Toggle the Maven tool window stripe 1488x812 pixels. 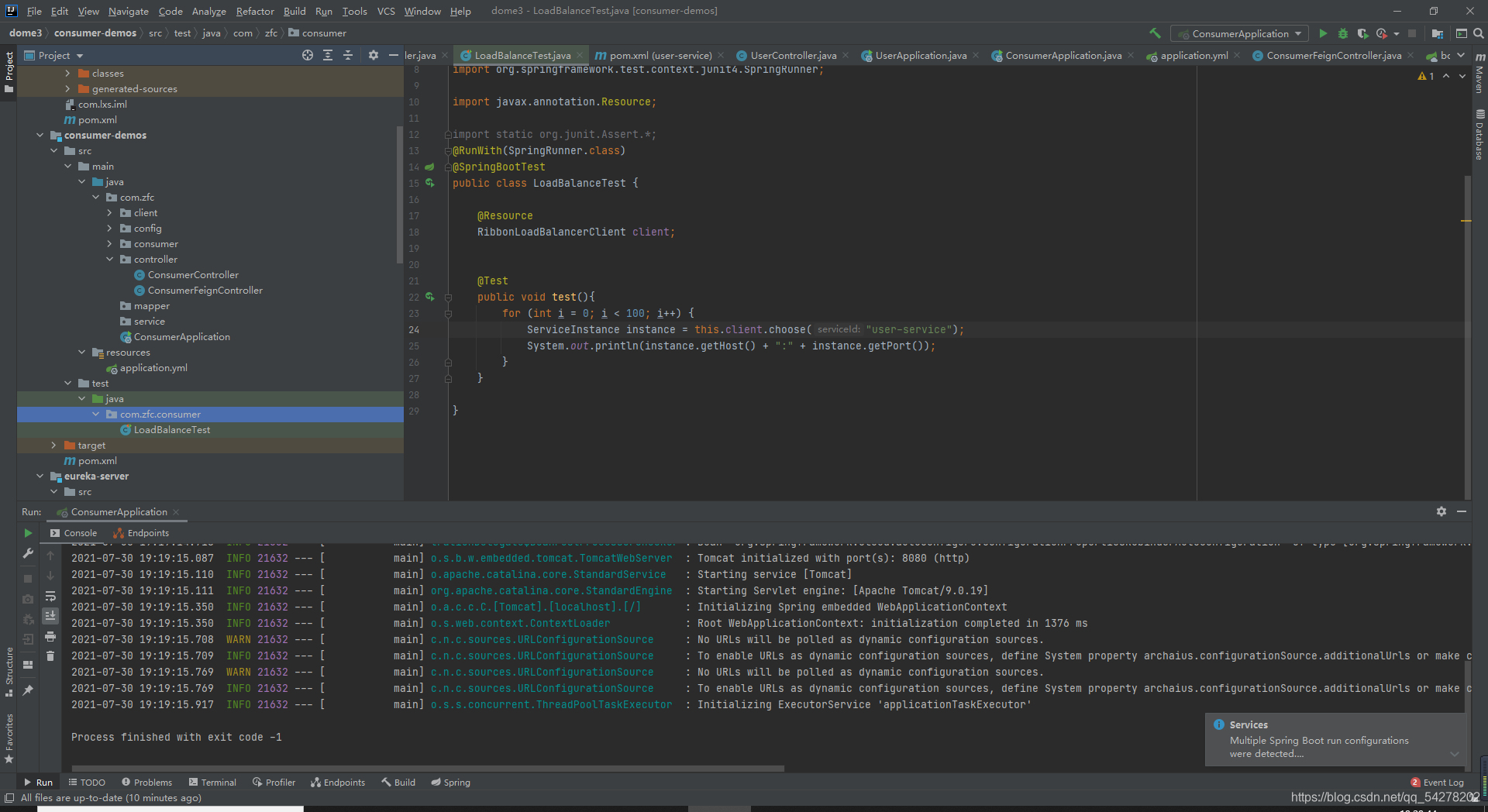[x=1479, y=73]
